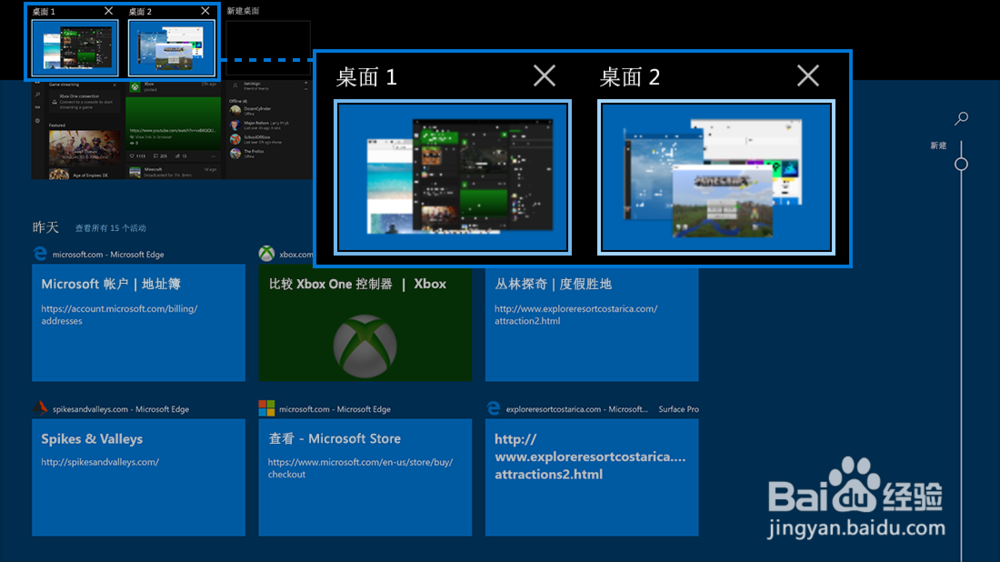Close 桌面 2 in the small desktop strip
Screen dimensions: 1000x562
(x=205, y=11)
